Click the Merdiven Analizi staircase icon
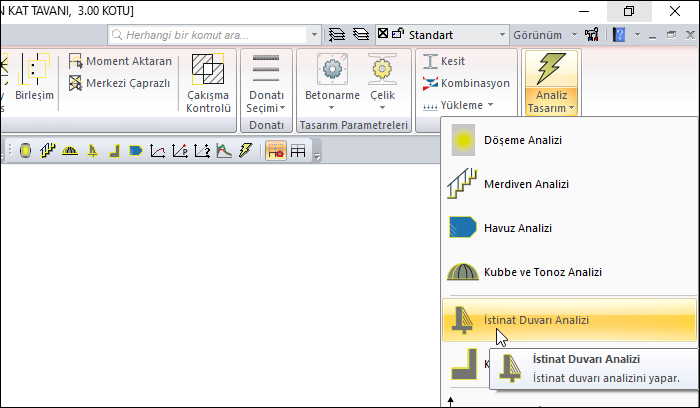 462,183
